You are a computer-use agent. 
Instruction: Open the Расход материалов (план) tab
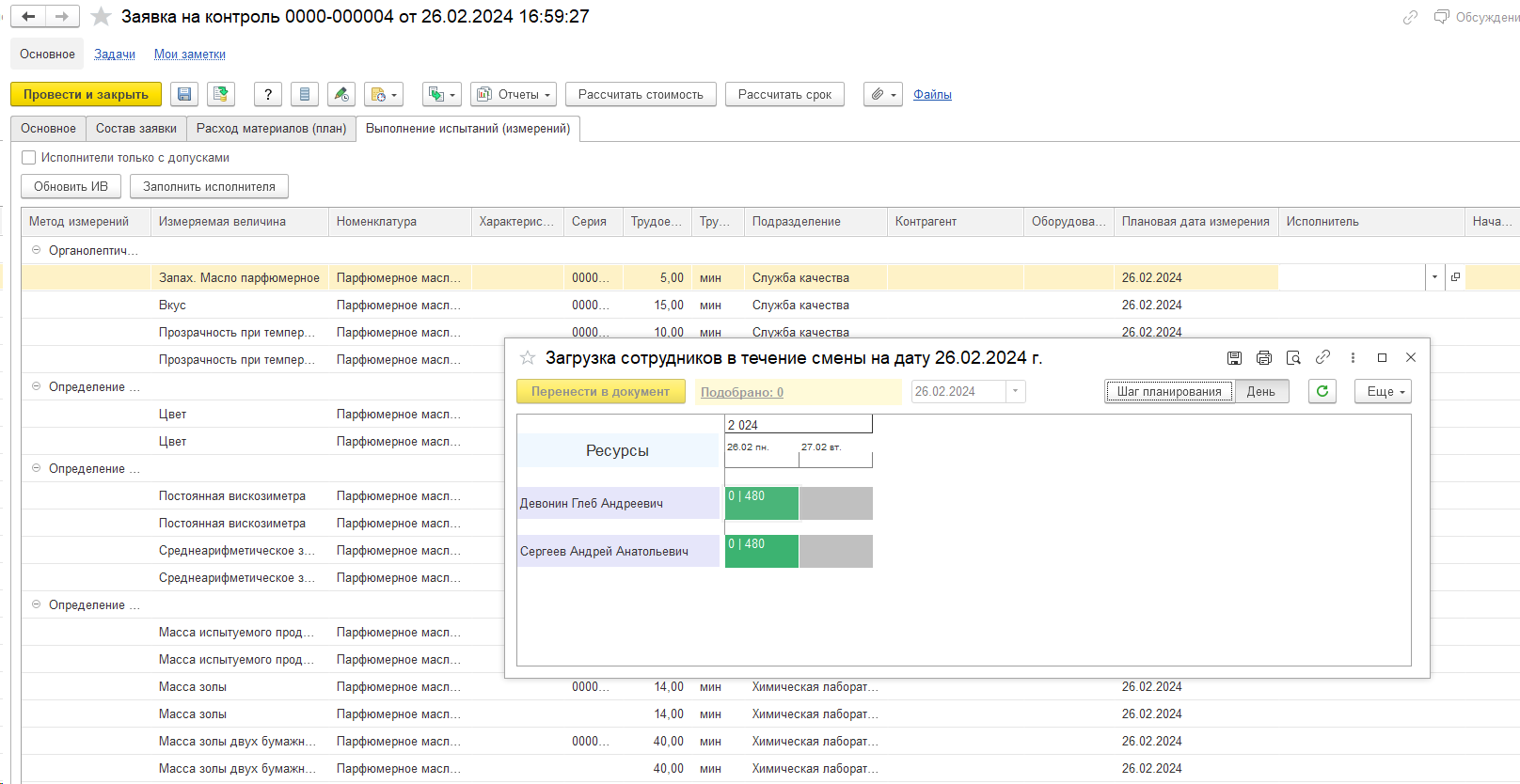(271, 128)
